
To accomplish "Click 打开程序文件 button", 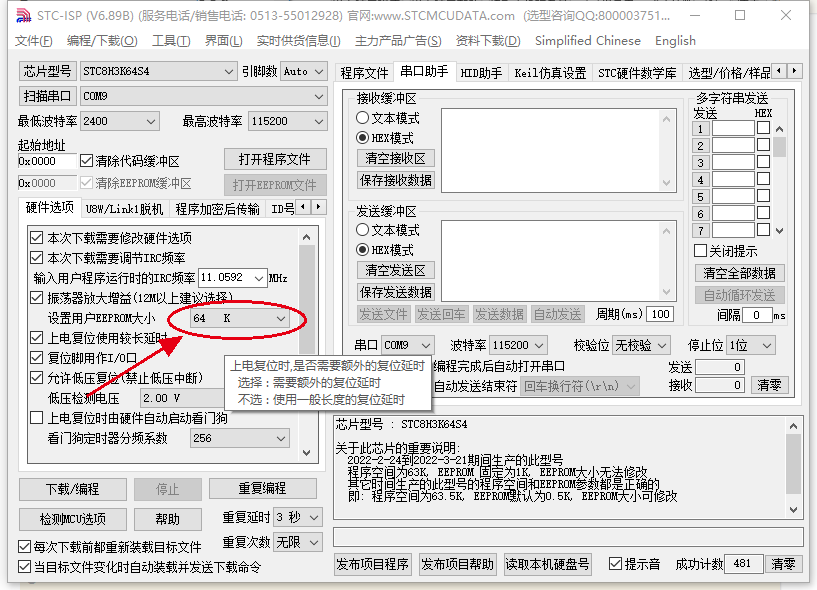I will 275,159.
